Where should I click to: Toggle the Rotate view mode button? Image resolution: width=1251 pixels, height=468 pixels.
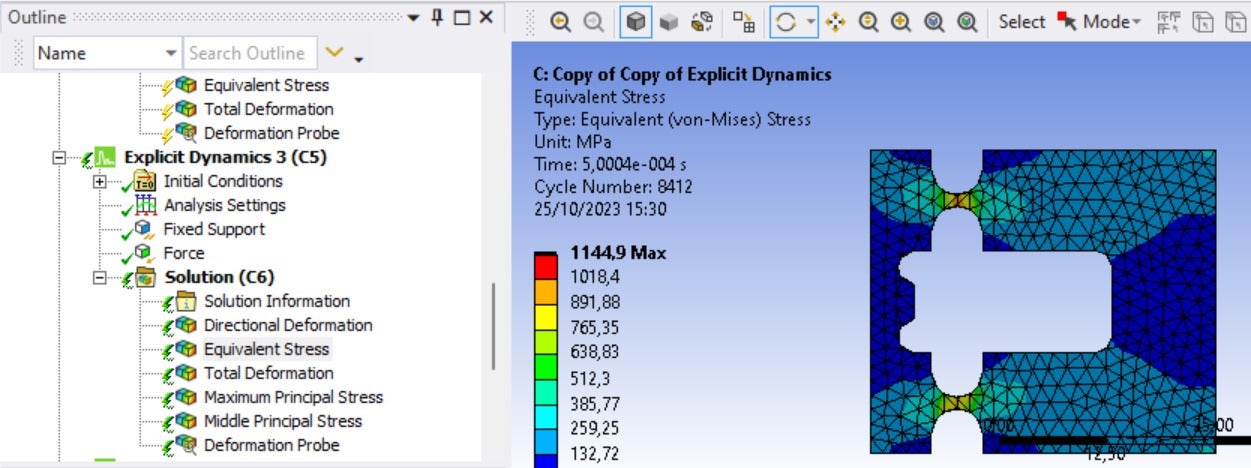(x=786, y=22)
